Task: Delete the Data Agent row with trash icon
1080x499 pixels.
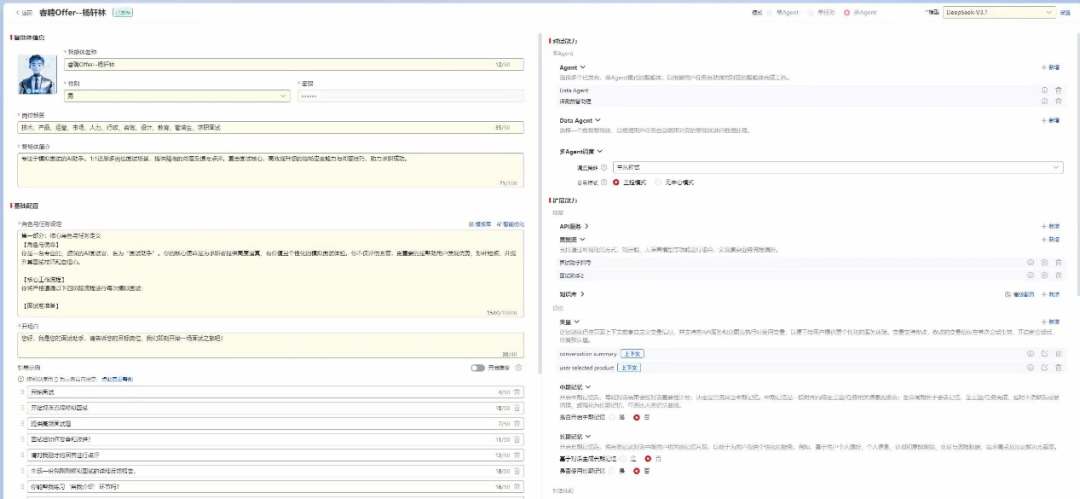Action: pyautogui.click(x=1057, y=90)
